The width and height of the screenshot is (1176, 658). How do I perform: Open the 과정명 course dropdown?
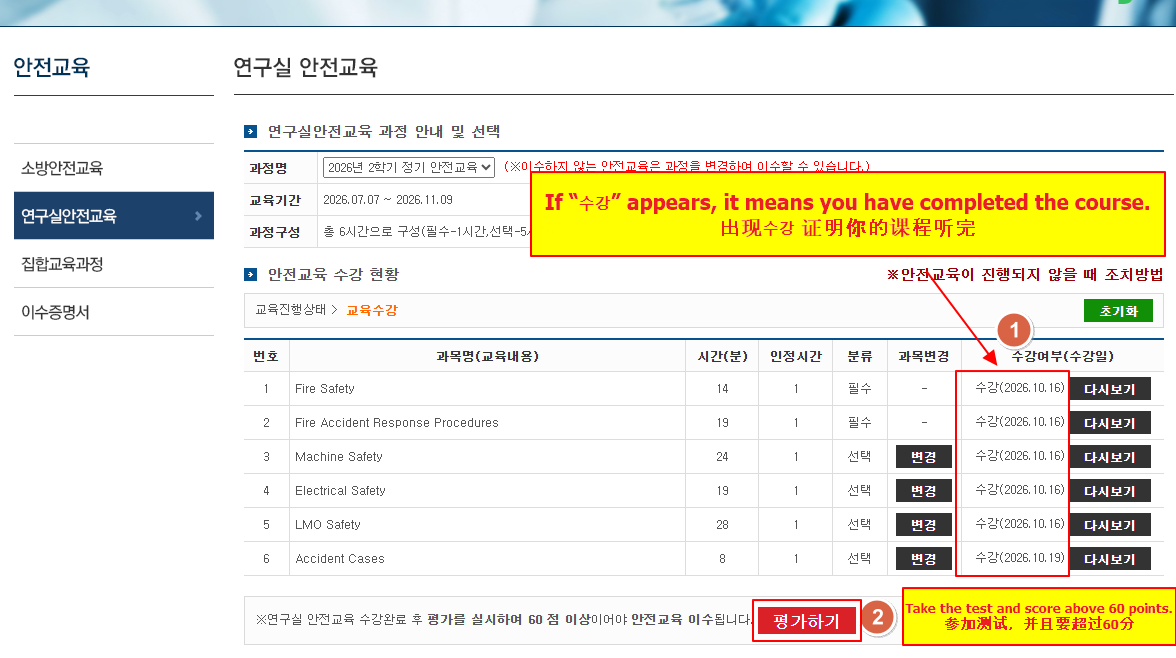(x=409, y=167)
